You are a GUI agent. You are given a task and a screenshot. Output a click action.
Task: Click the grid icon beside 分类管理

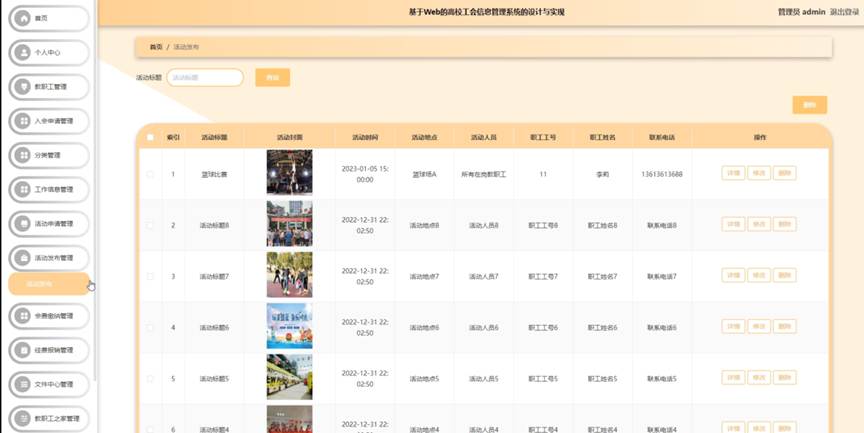[23, 155]
